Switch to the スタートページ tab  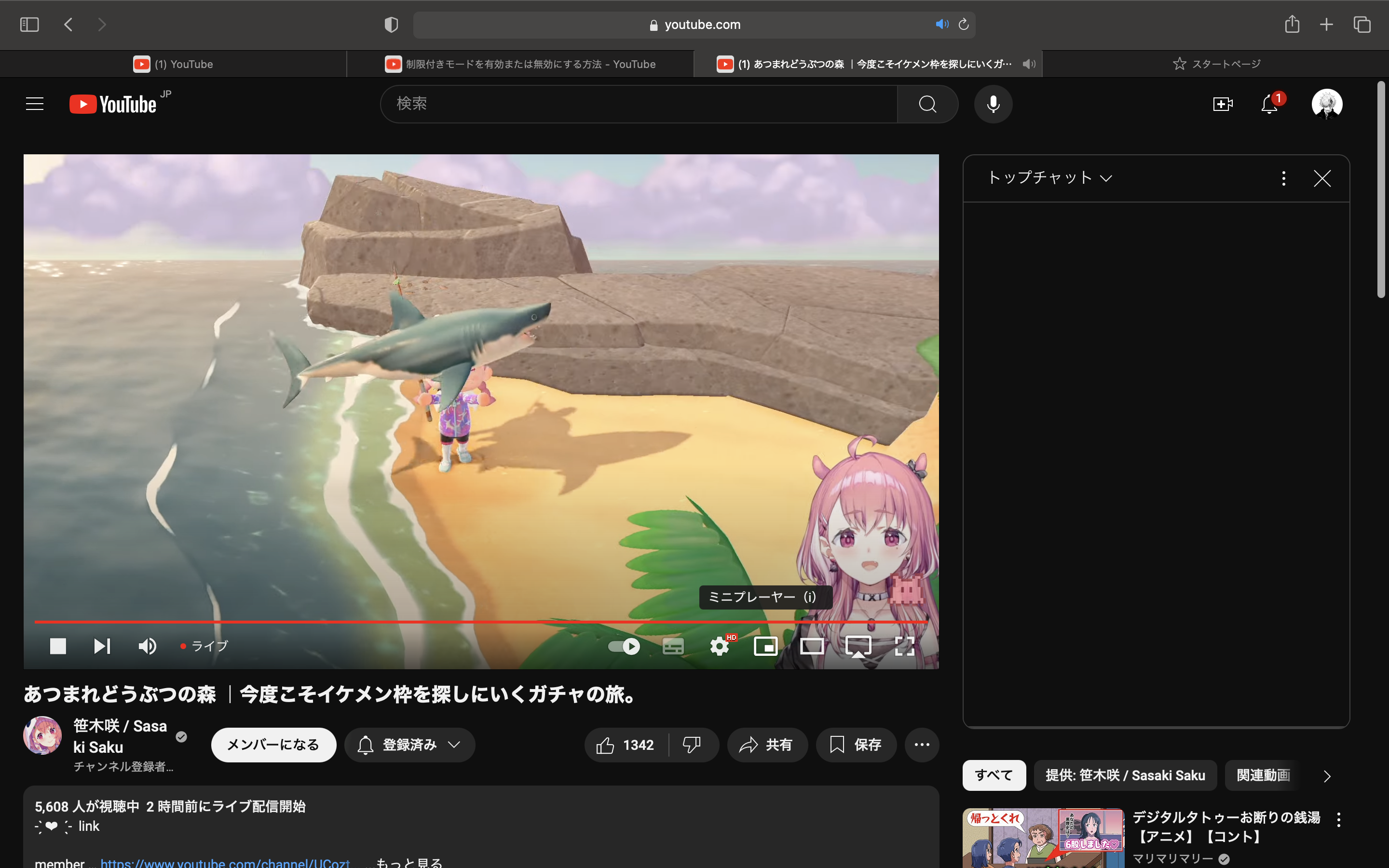1216,64
